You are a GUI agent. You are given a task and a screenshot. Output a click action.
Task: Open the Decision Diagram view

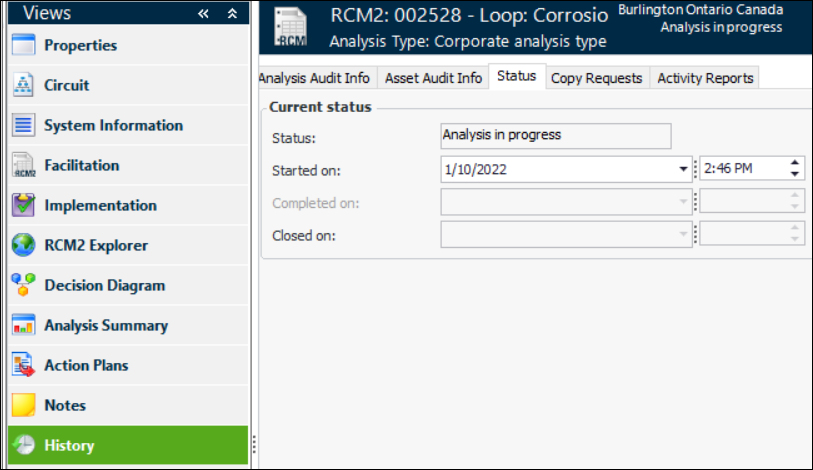coord(128,285)
